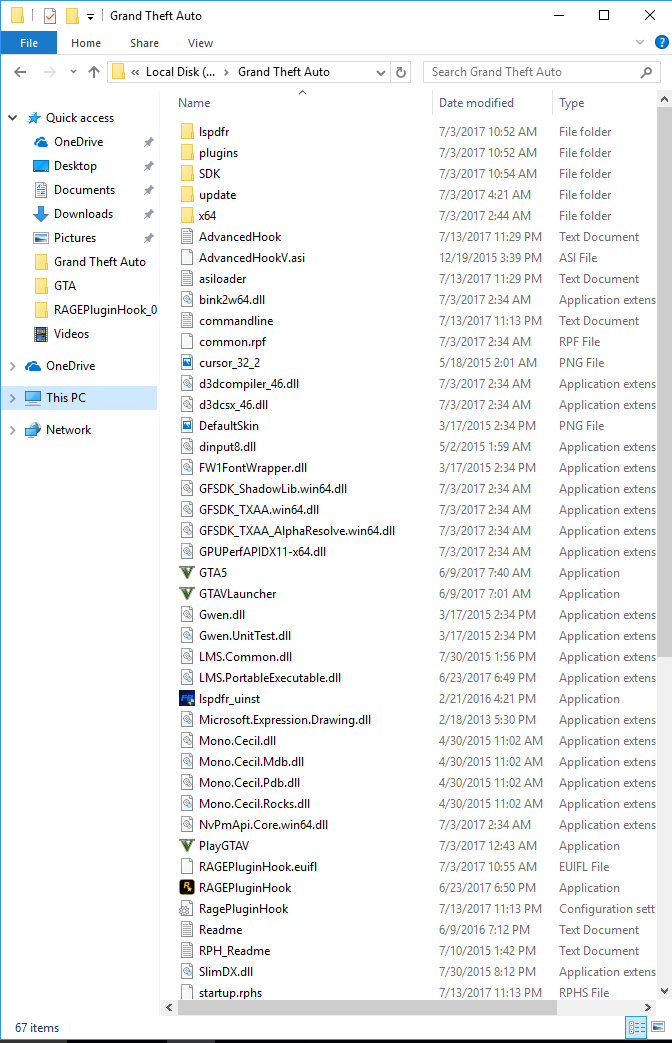Collapse the Quick access tree node
672x1043 pixels.
pyautogui.click(x=13, y=118)
